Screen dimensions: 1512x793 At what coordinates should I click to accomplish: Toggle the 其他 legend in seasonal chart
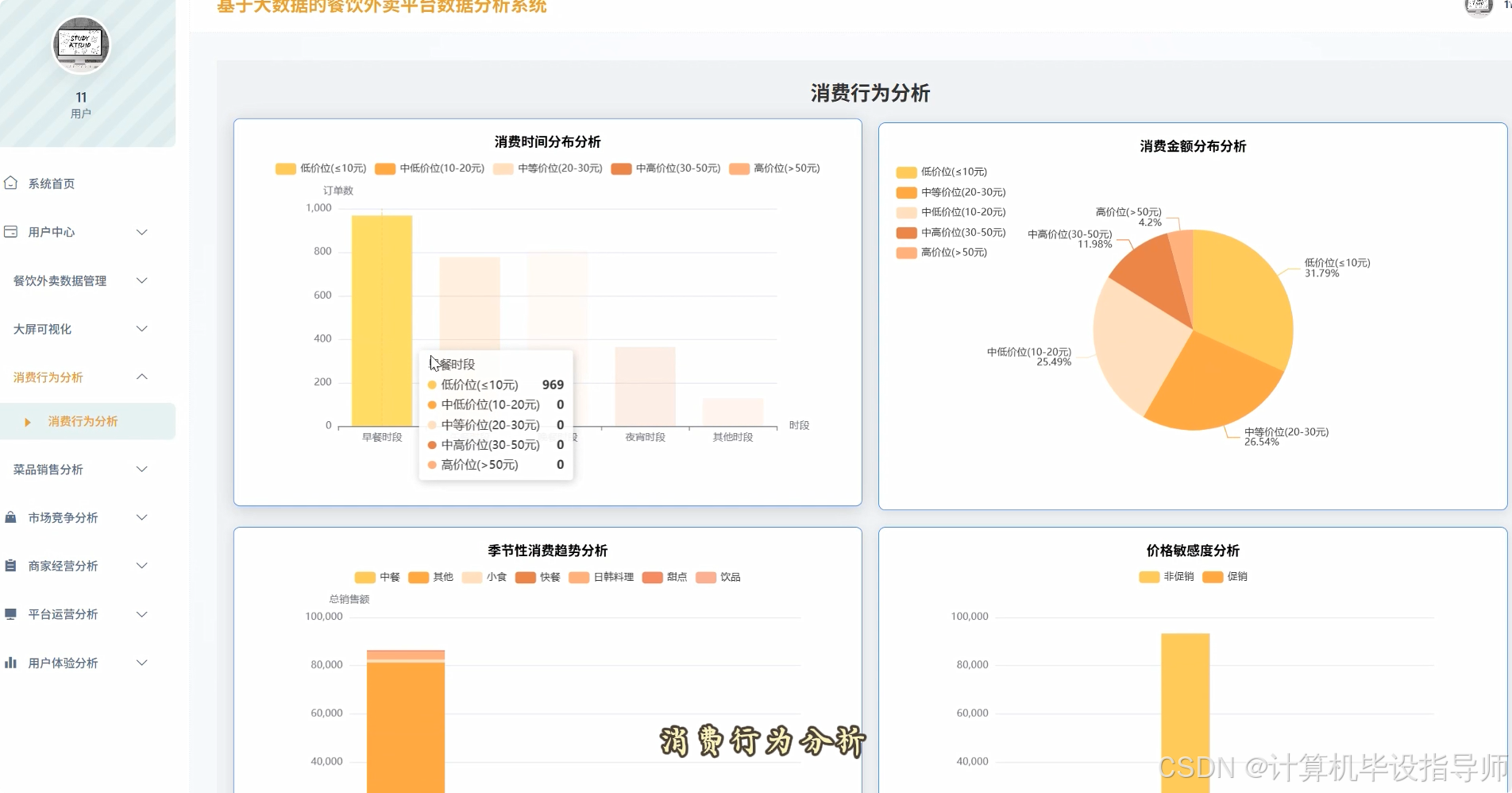430,577
